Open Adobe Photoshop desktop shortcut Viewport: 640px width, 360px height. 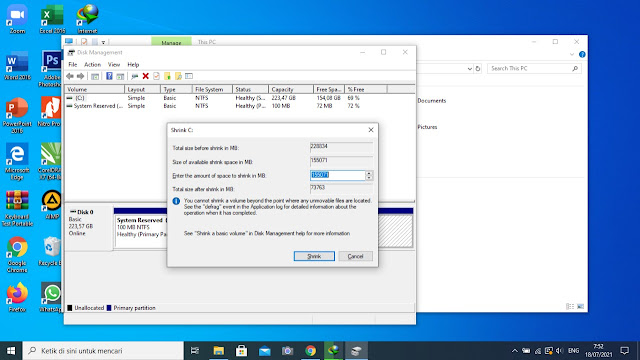coord(51,69)
